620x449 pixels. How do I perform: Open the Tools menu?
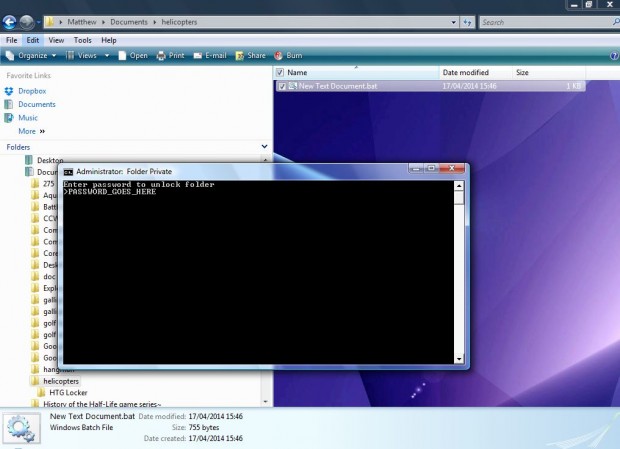[x=82, y=40]
